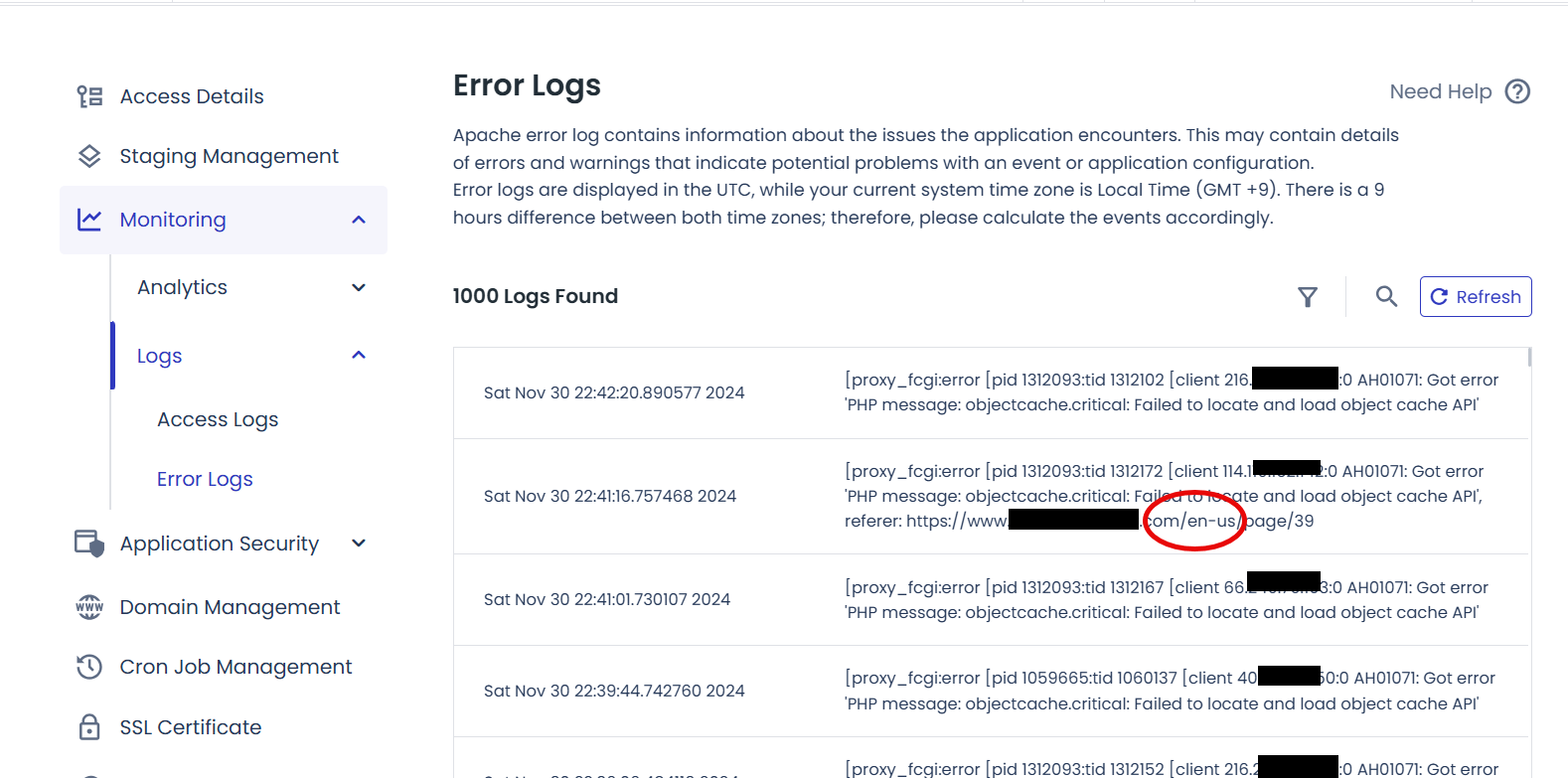
Task: Open Staging Management in the sidebar
Action: [x=229, y=156]
